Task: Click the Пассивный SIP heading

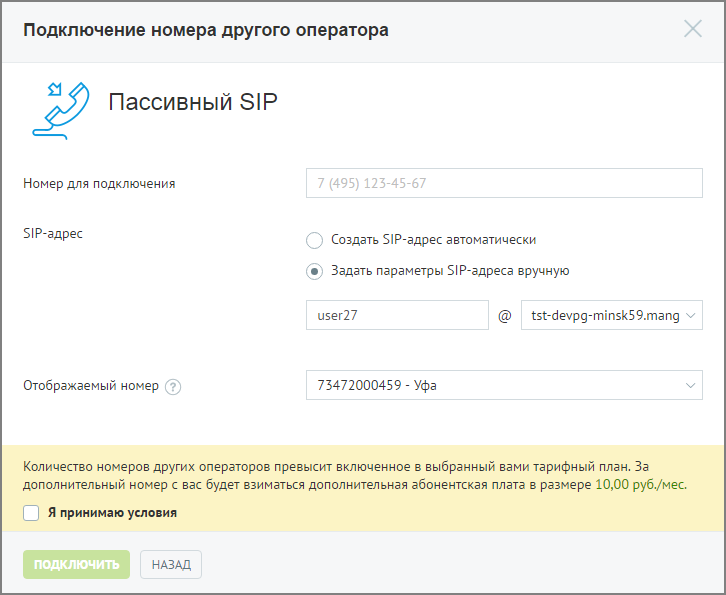Action: [x=193, y=101]
